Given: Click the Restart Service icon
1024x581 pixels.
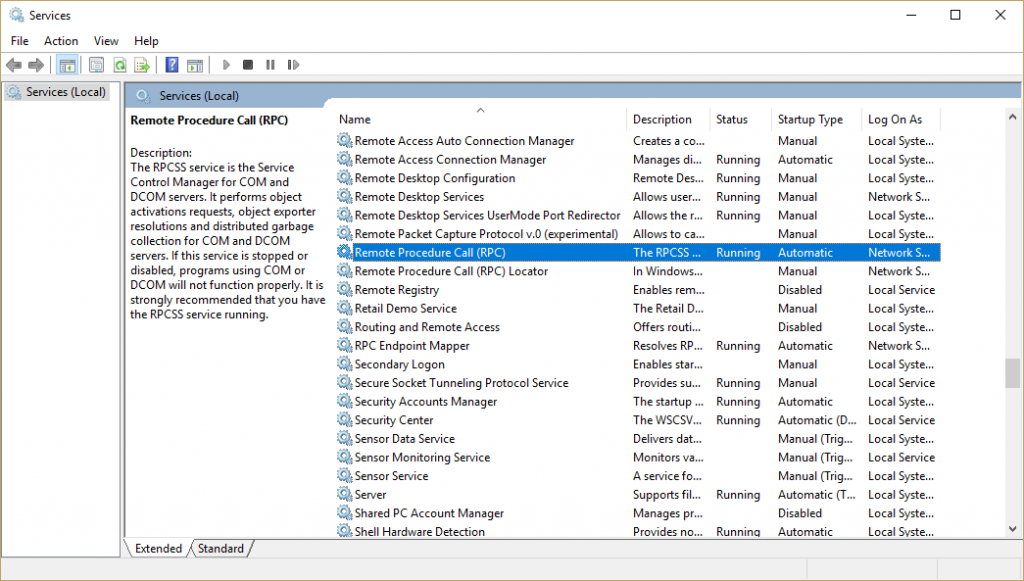Looking at the screenshot, I should pyautogui.click(x=293, y=65).
